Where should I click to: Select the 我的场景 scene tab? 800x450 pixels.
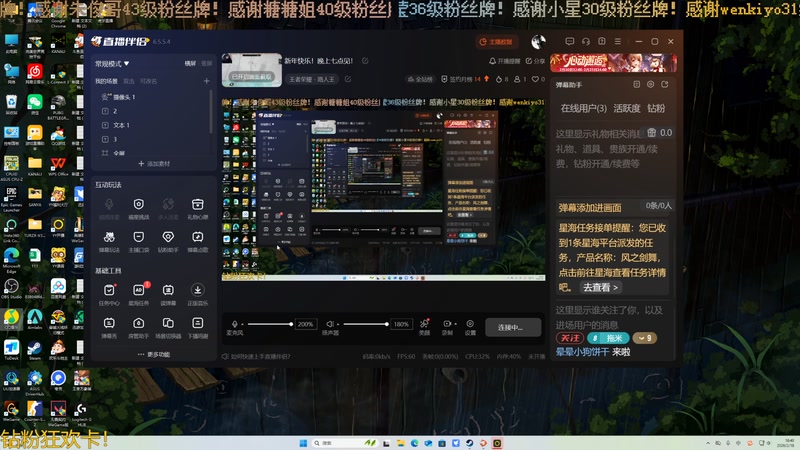[106, 81]
